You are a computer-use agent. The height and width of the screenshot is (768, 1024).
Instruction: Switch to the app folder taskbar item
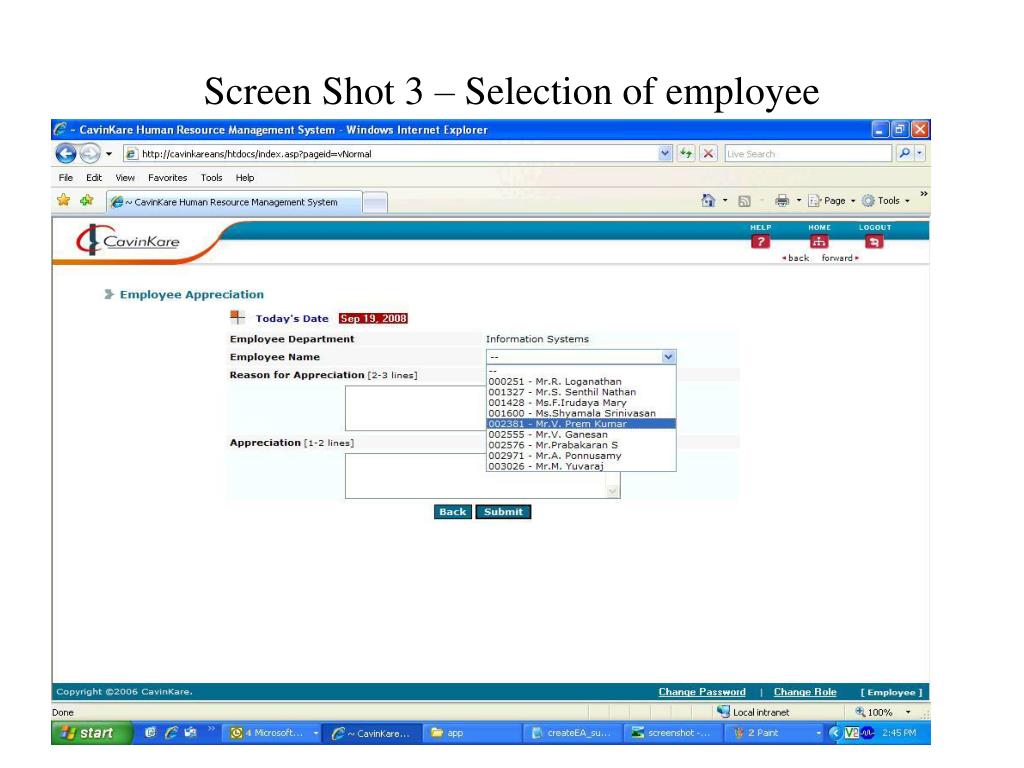(473, 733)
